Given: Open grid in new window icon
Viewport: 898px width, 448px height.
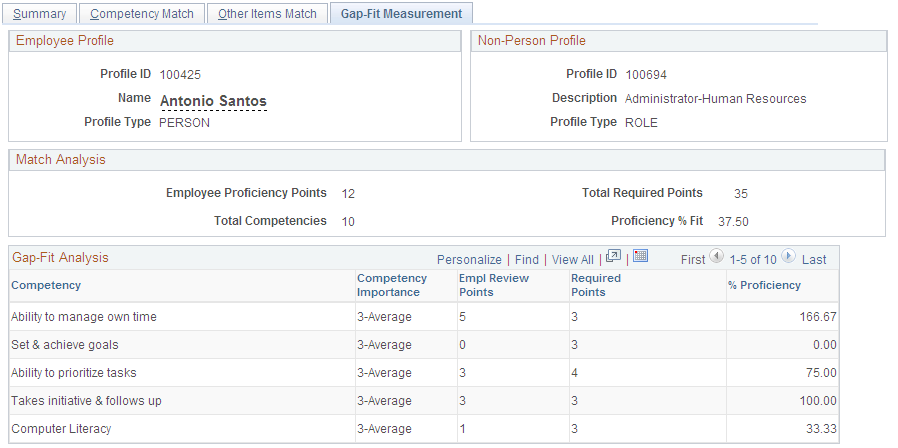Looking at the screenshot, I should point(613,257).
